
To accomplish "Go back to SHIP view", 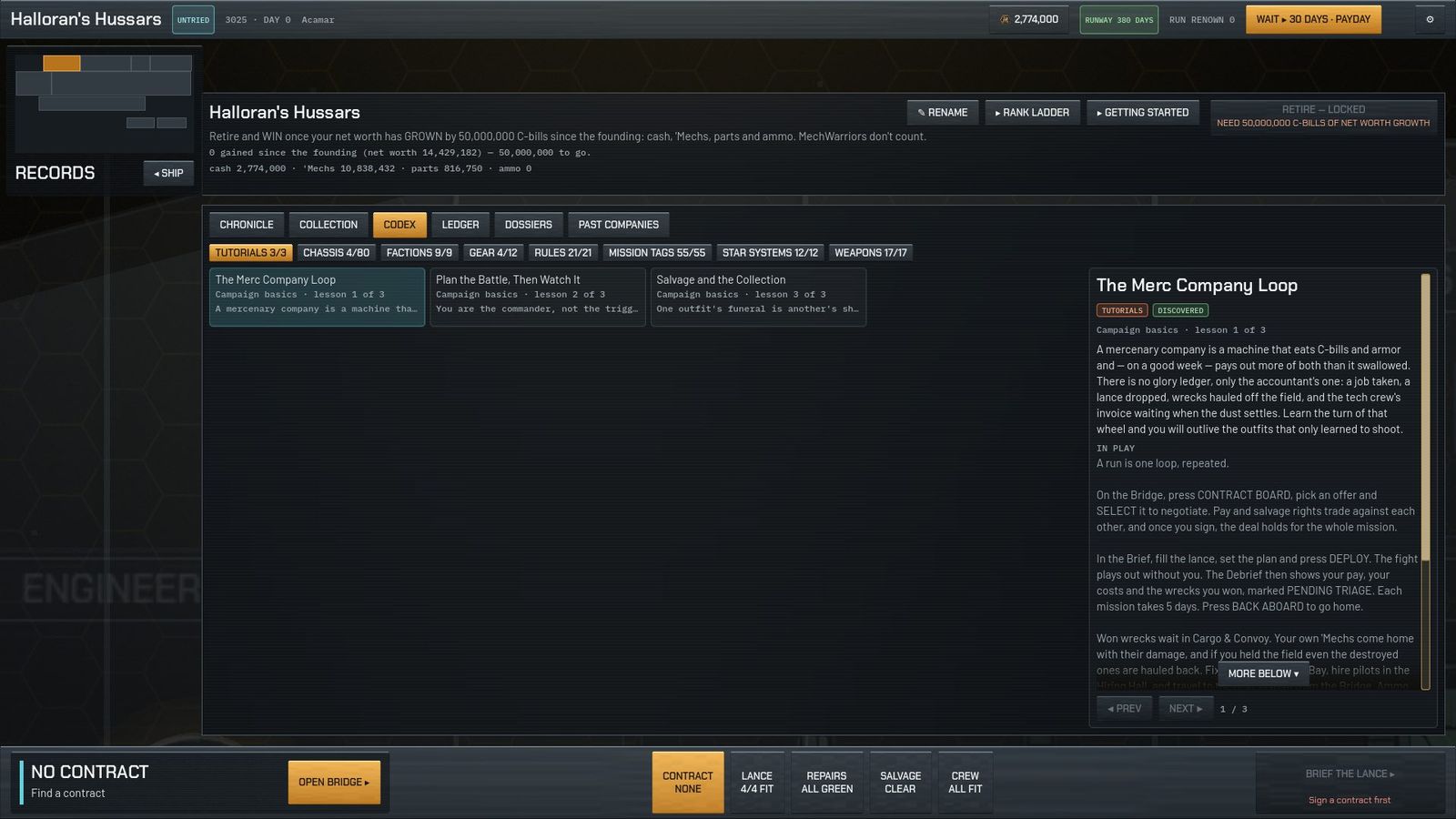I will (168, 173).
